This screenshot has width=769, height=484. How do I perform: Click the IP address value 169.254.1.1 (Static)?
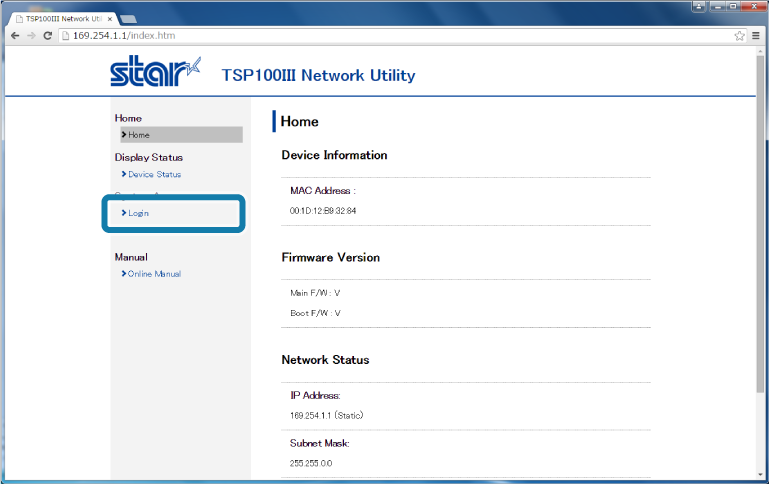(x=327, y=415)
